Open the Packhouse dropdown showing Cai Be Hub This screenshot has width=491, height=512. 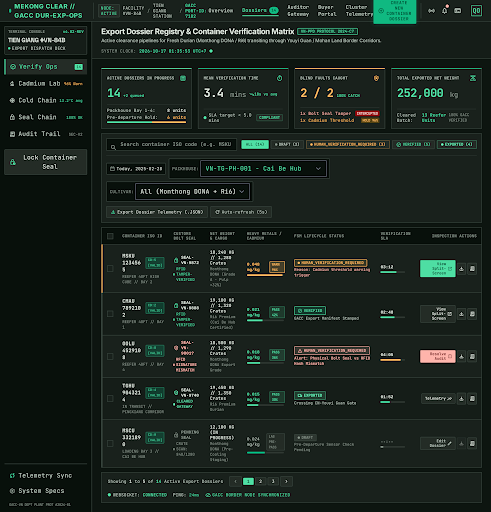[x=264, y=169]
